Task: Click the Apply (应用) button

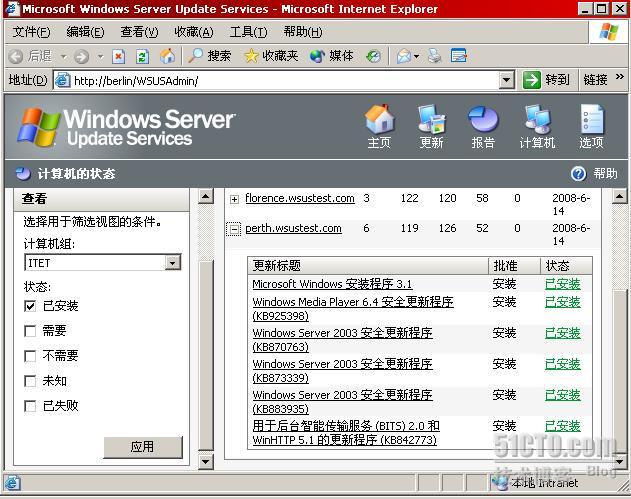Action: (x=143, y=447)
